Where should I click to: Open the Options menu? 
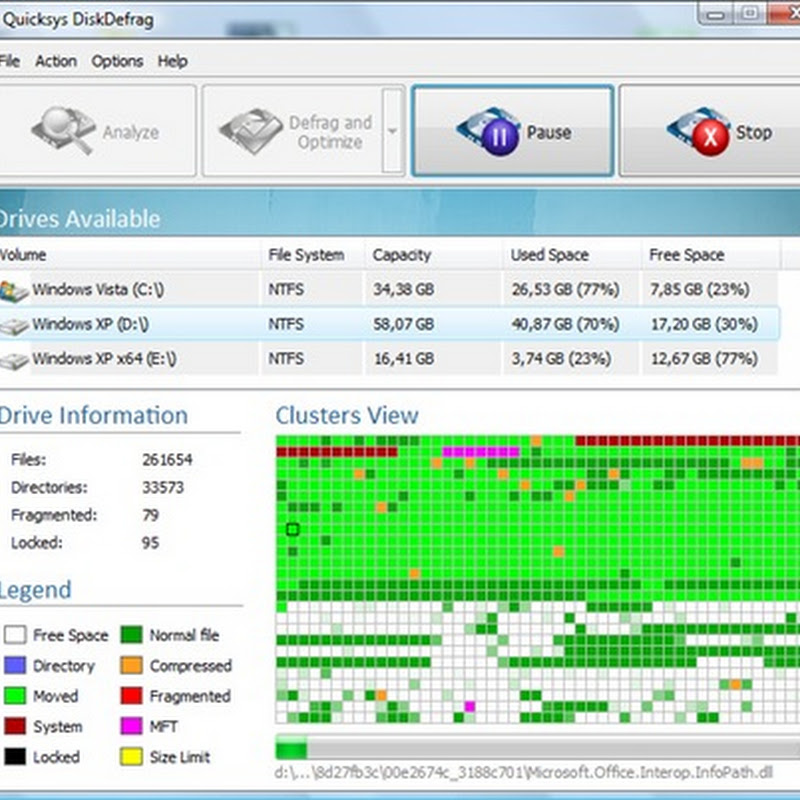(117, 61)
